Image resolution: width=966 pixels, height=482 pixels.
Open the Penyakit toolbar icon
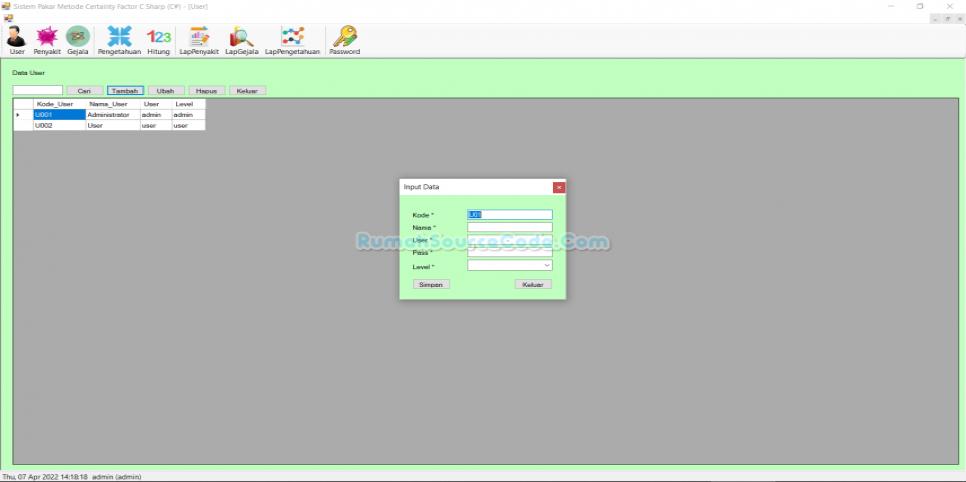(47, 41)
